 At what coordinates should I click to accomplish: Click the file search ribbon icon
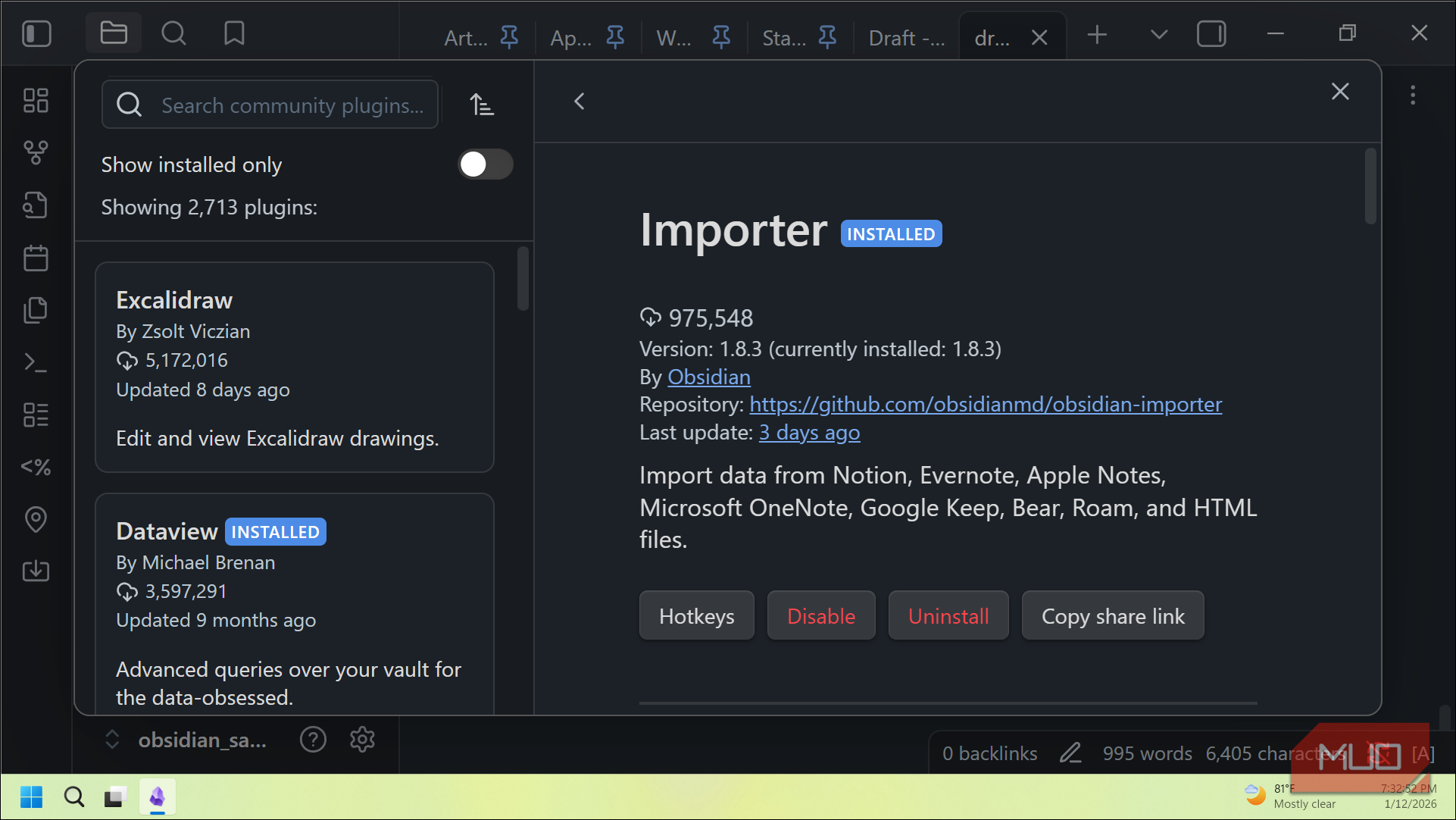36,205
